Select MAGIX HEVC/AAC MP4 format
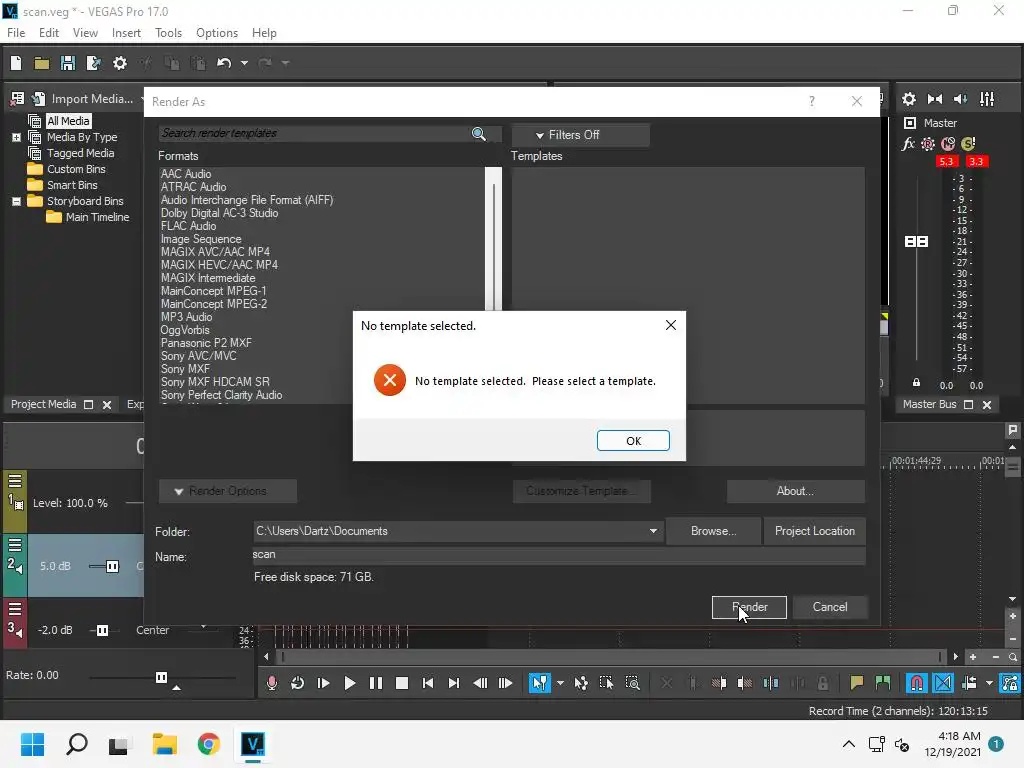1024x768 pixels. click(x=219, y=265)
